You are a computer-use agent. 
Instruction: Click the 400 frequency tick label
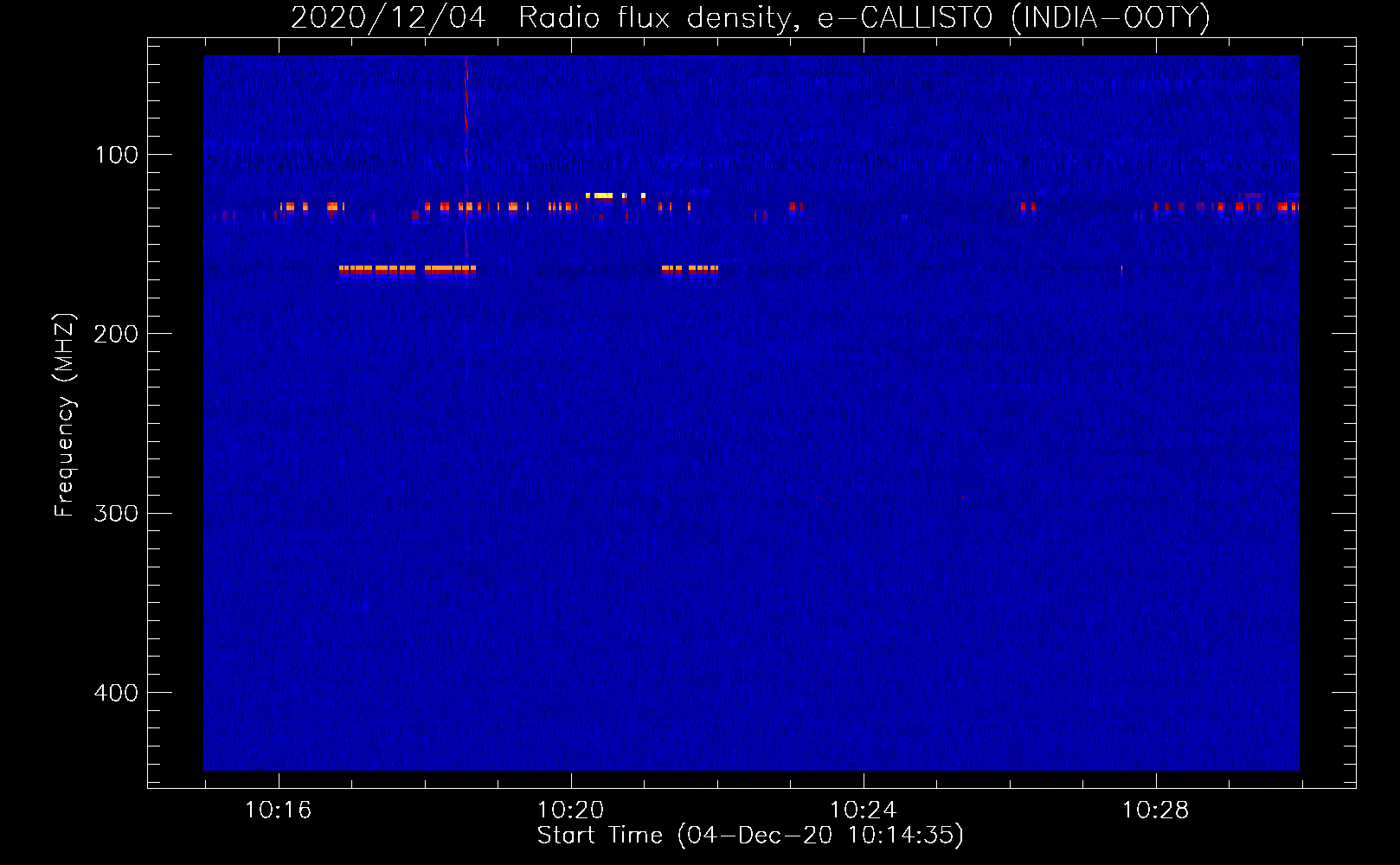(x=116, y=693)
